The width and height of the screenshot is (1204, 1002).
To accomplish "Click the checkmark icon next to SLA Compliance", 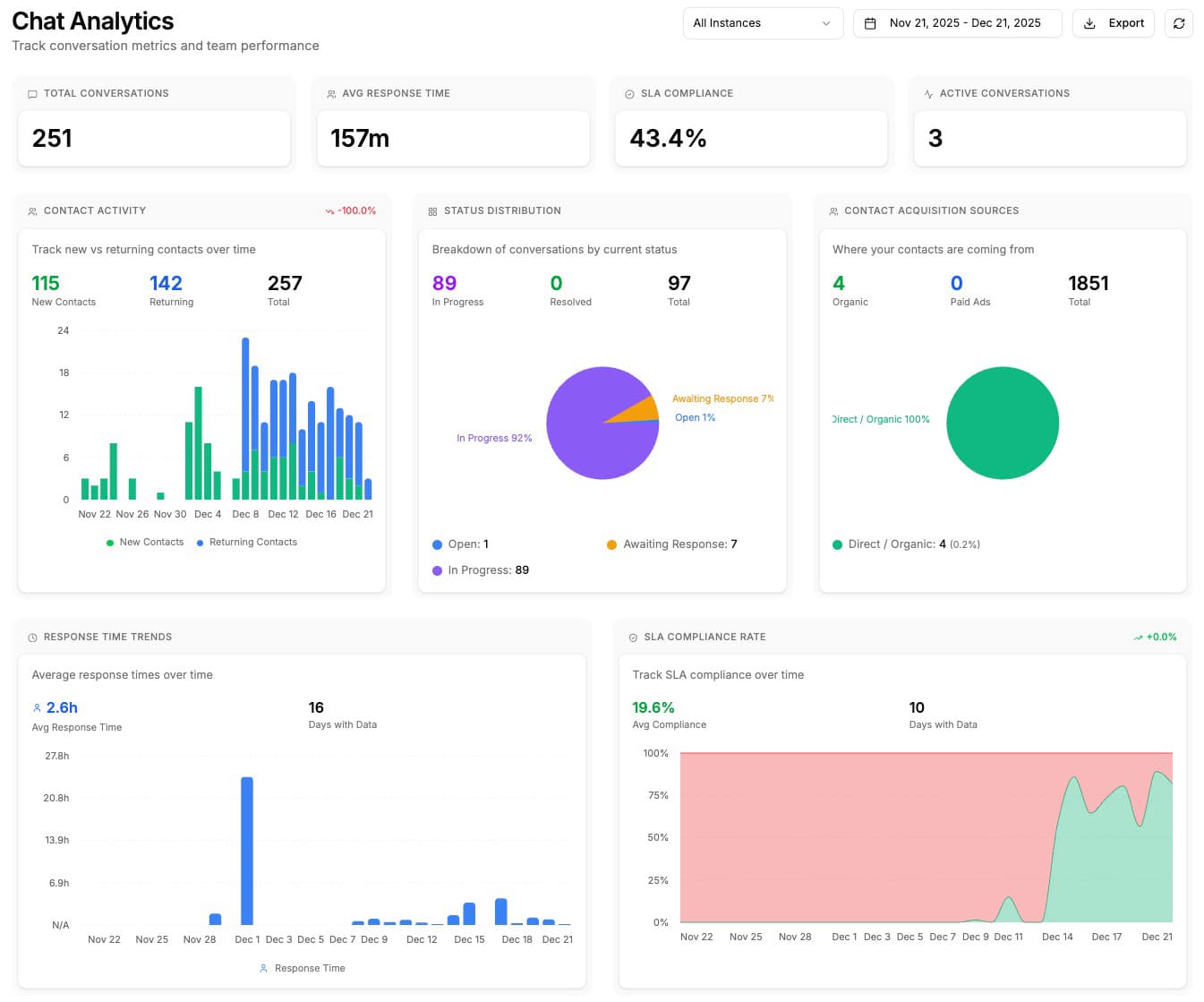I will pos(630,93).
